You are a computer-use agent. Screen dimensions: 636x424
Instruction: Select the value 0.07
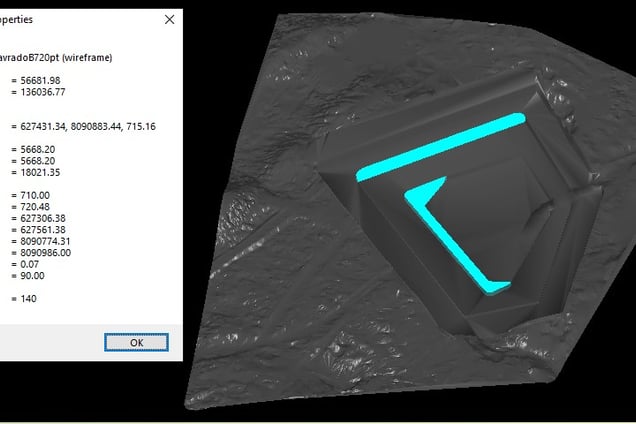pyautogui.click(x=30, y=264)
